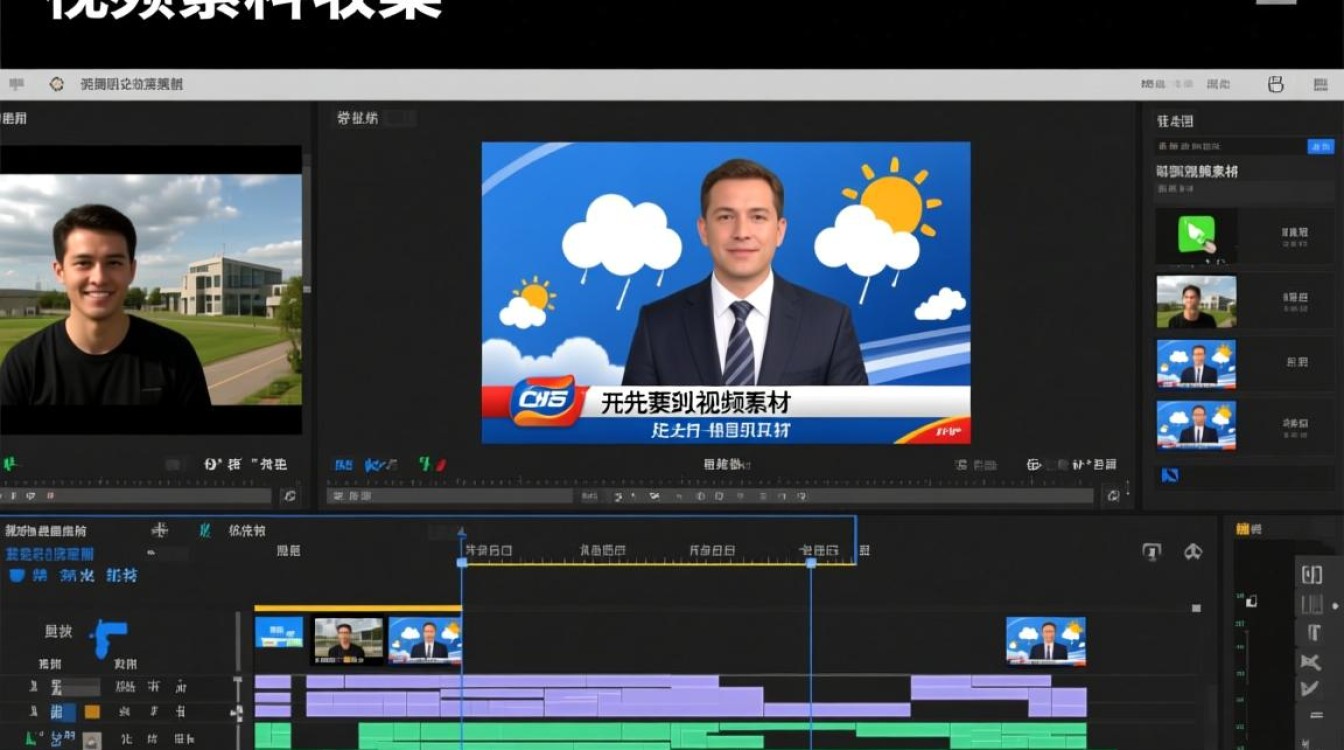The height and width of the screenshot is (750, 1344).
Task: Click the loop icon right of program monitor scrubber
Action: pos(1112,495)
